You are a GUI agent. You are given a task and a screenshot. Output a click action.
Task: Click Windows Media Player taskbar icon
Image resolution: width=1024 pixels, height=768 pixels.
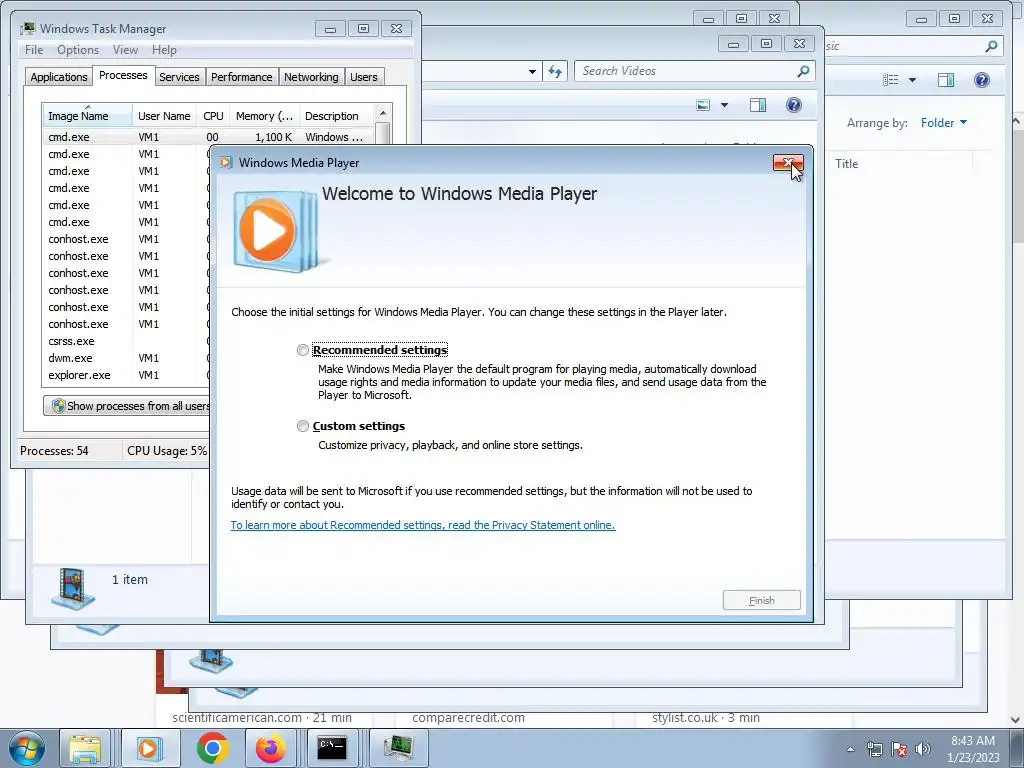pos(149,748)
